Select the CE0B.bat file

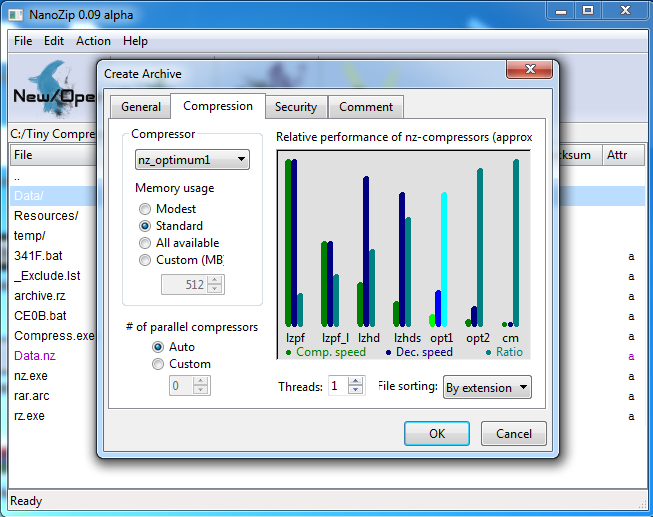40,316
